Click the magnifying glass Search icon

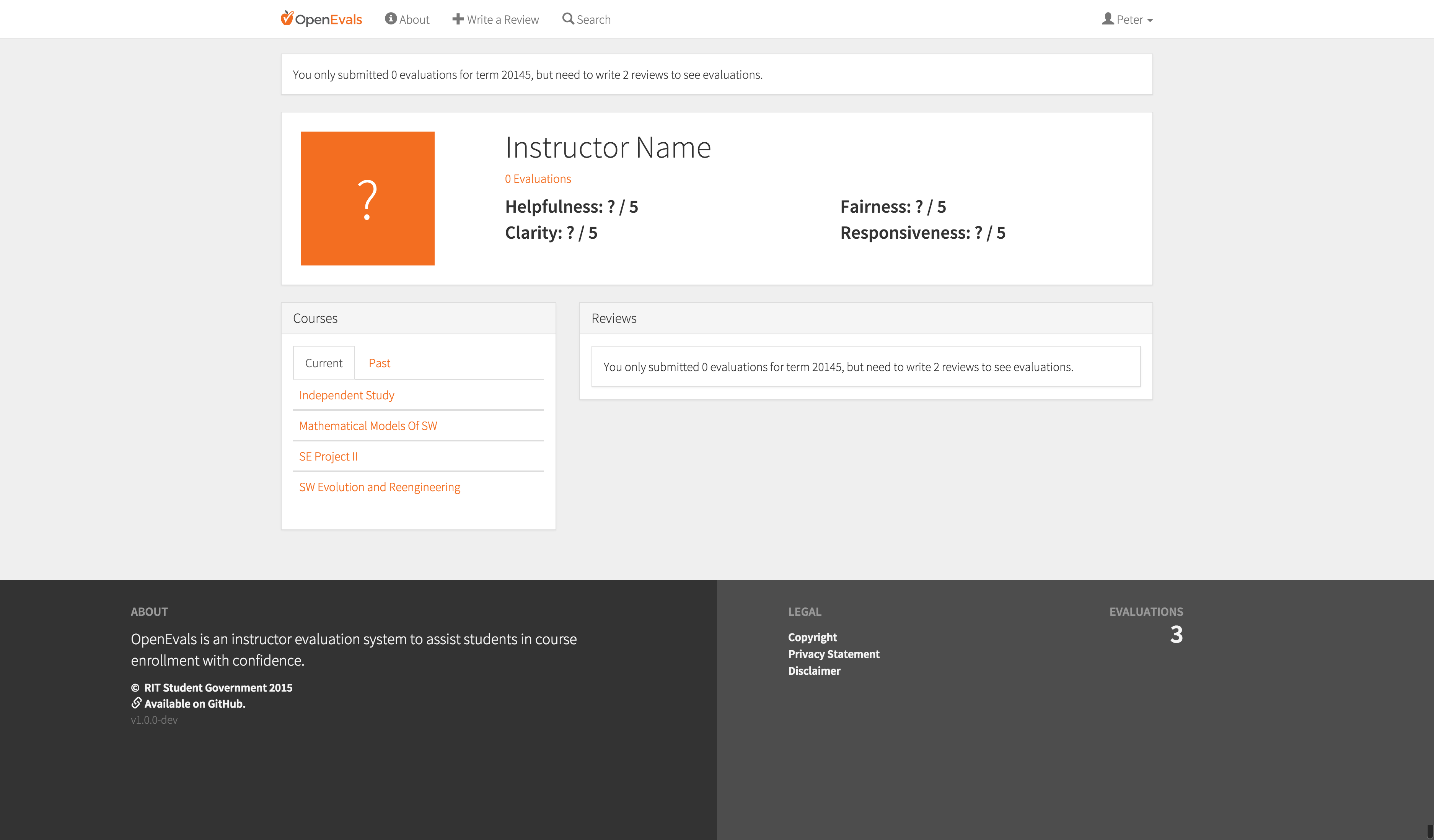click(x=568, y=19)
